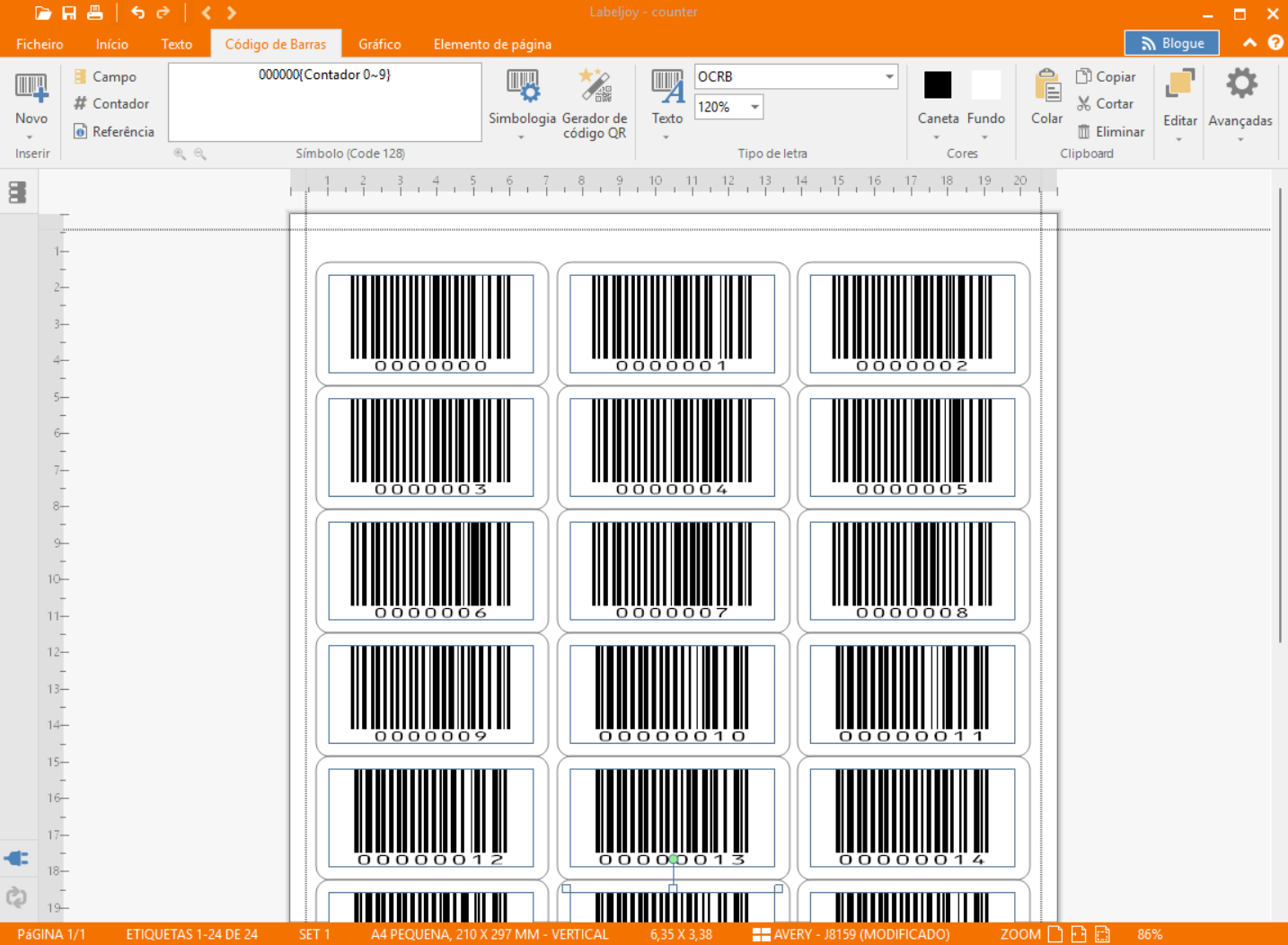Open the Ficheiro menu

click(40, 44)
